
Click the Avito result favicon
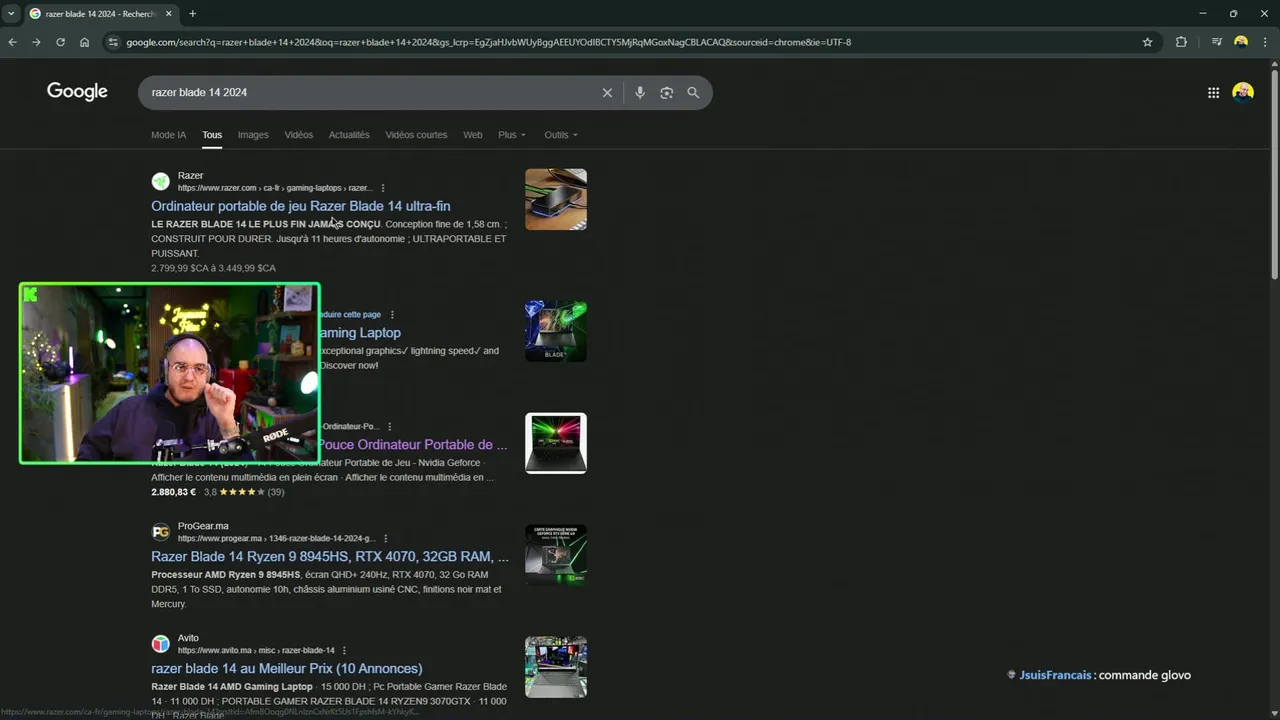point(160,644)
